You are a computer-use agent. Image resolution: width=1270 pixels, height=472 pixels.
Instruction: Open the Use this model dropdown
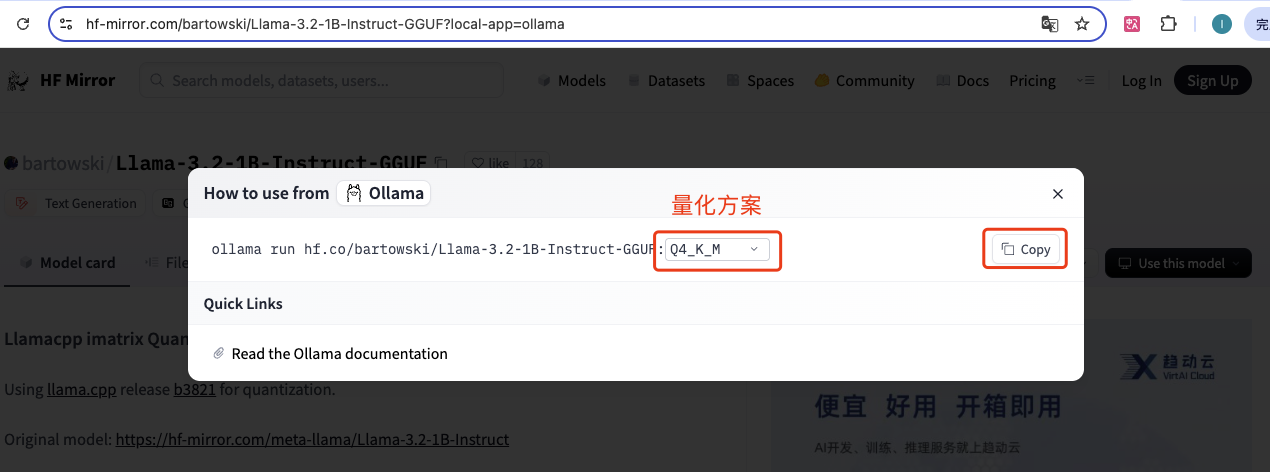tap(1178, 263)
